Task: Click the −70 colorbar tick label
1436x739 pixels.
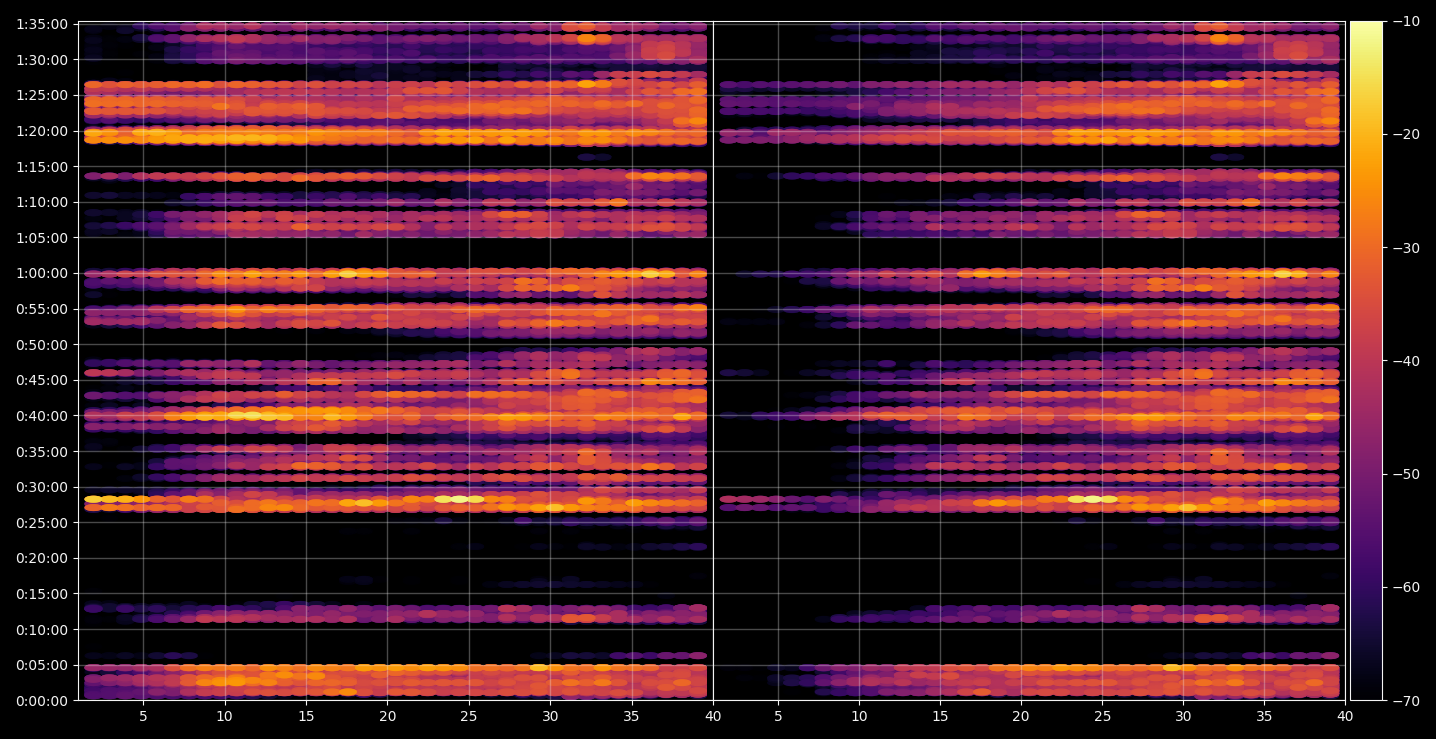Action: 1407,701
